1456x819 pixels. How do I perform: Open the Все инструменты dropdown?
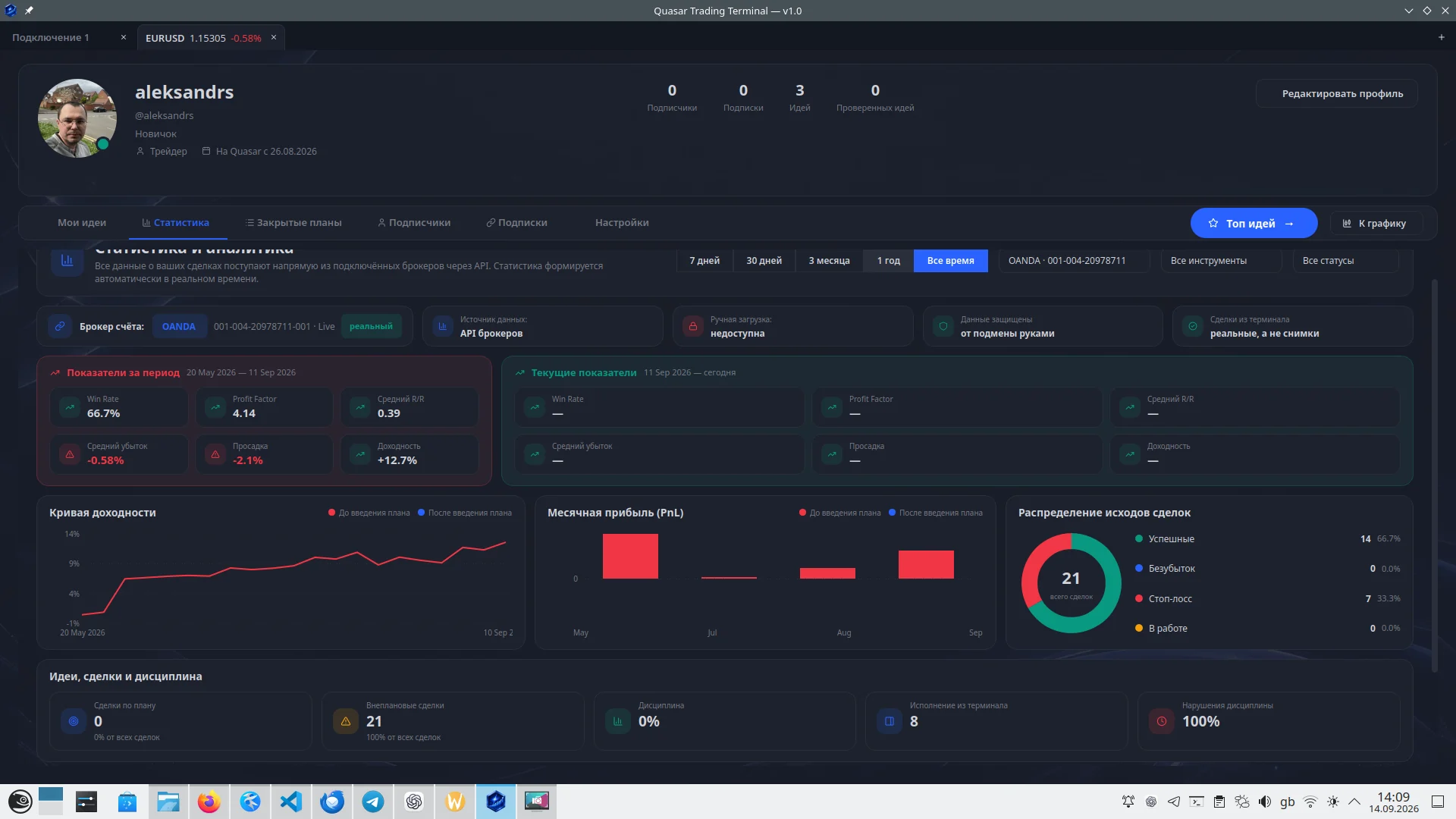click(x=1221, y=261)
